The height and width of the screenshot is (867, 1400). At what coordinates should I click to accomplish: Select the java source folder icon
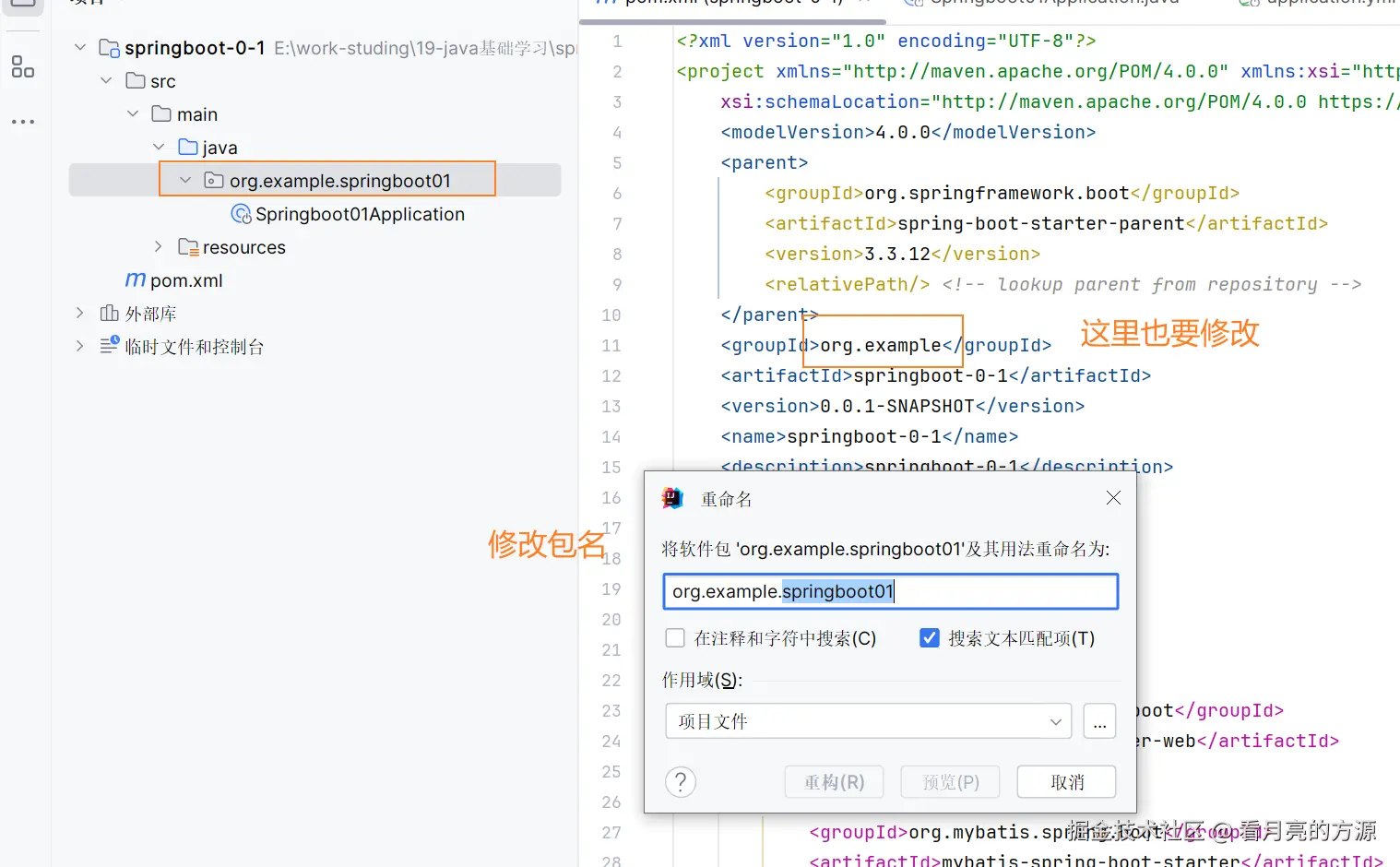coord(188,147)
